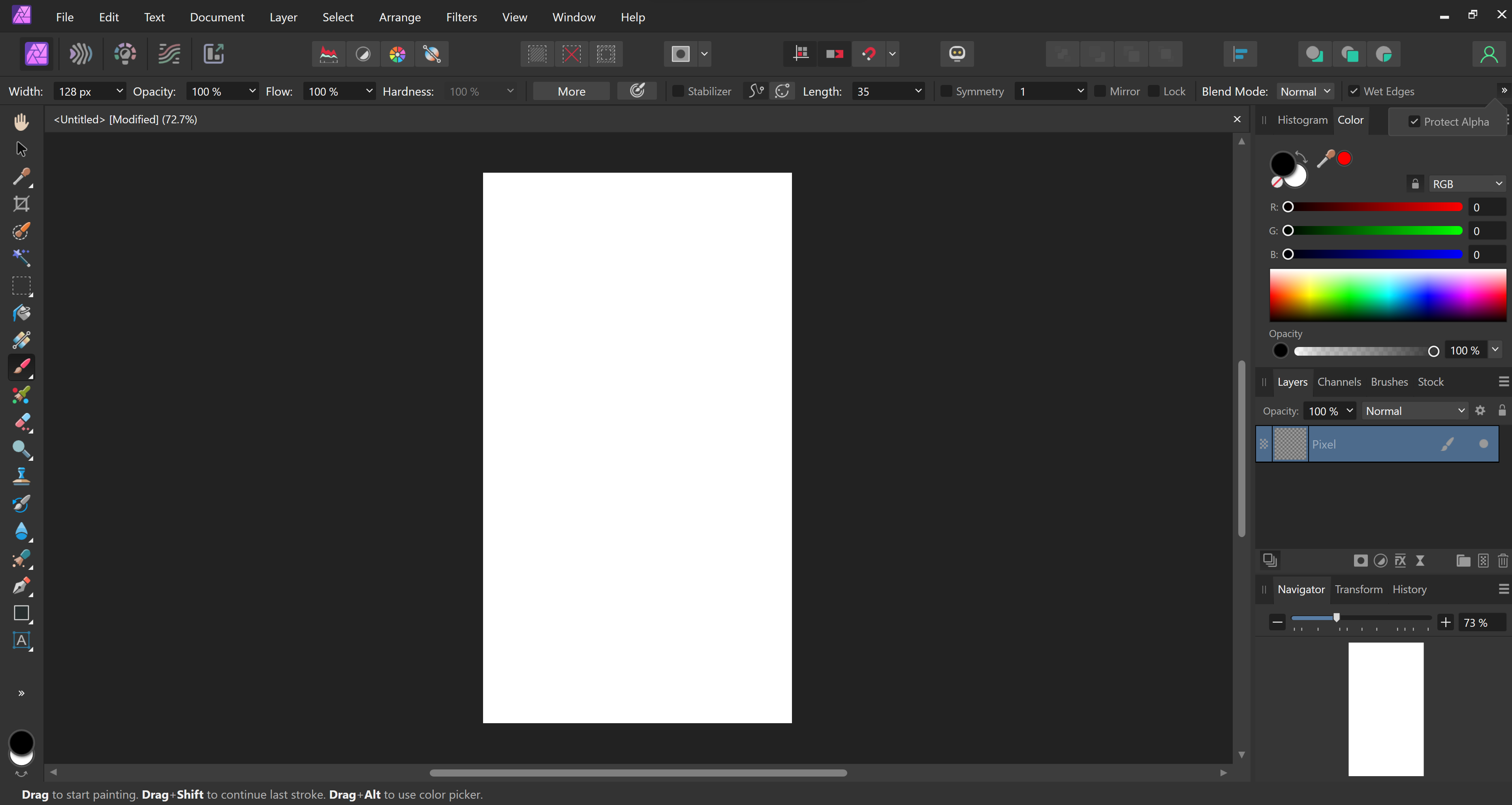Toggle the color model lock icon beside RGB
The image size is (1512, 805).
coord(1415,184)
